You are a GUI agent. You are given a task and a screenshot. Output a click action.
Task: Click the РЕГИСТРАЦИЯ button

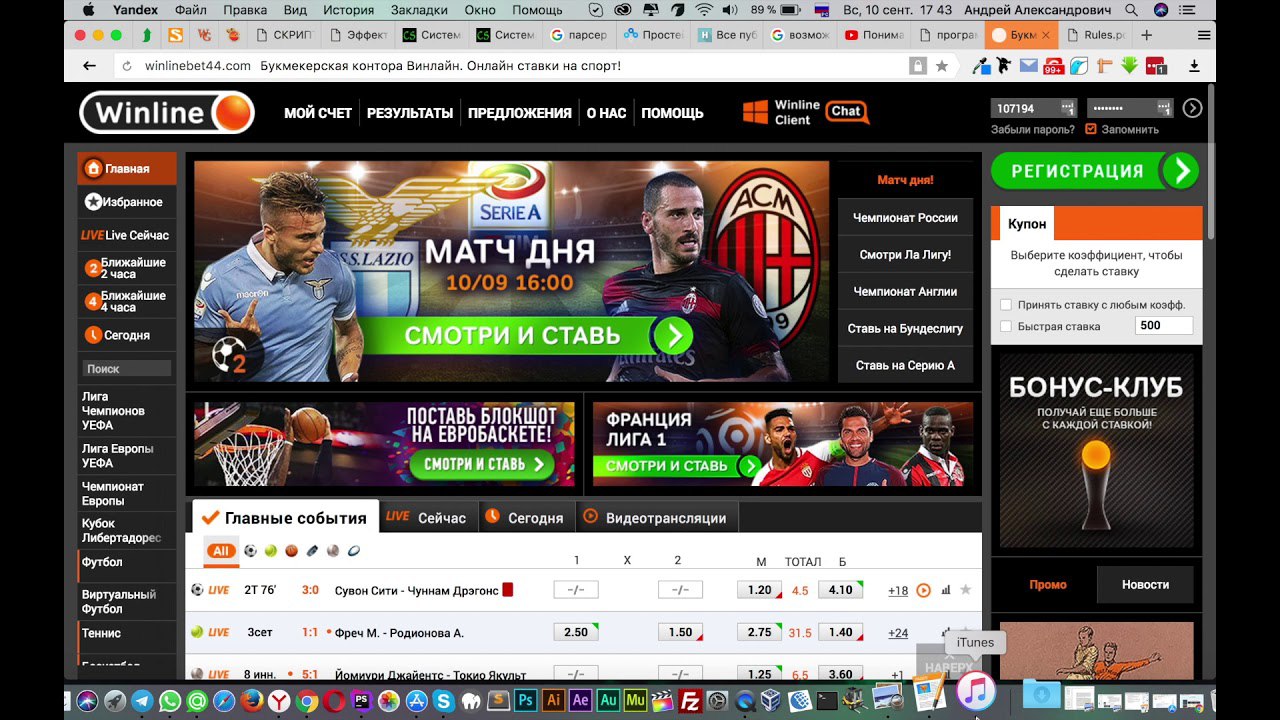(1094, 171)
